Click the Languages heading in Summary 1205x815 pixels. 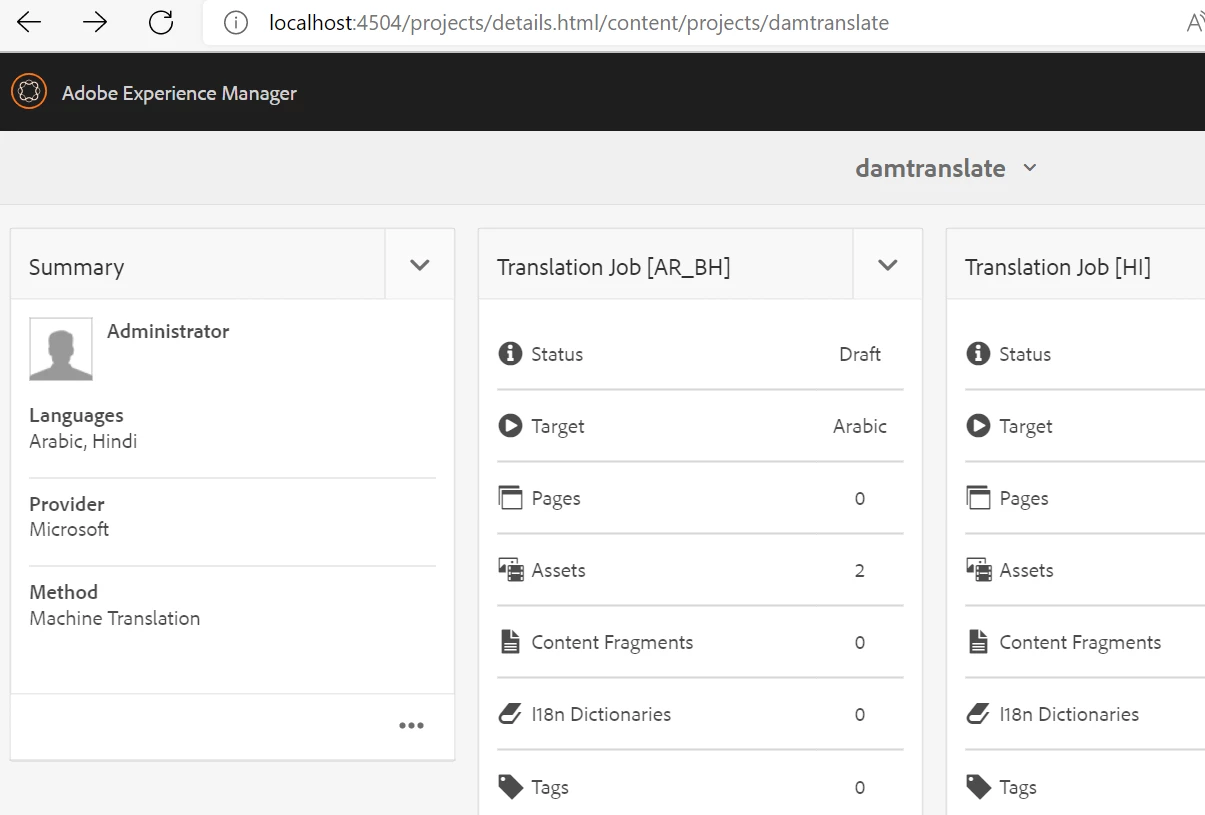click(x=76, y=415)
